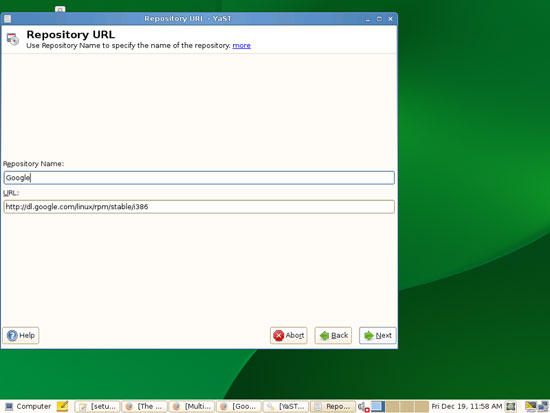
Task: Maximize the YaST window
Action: [379, 19]
